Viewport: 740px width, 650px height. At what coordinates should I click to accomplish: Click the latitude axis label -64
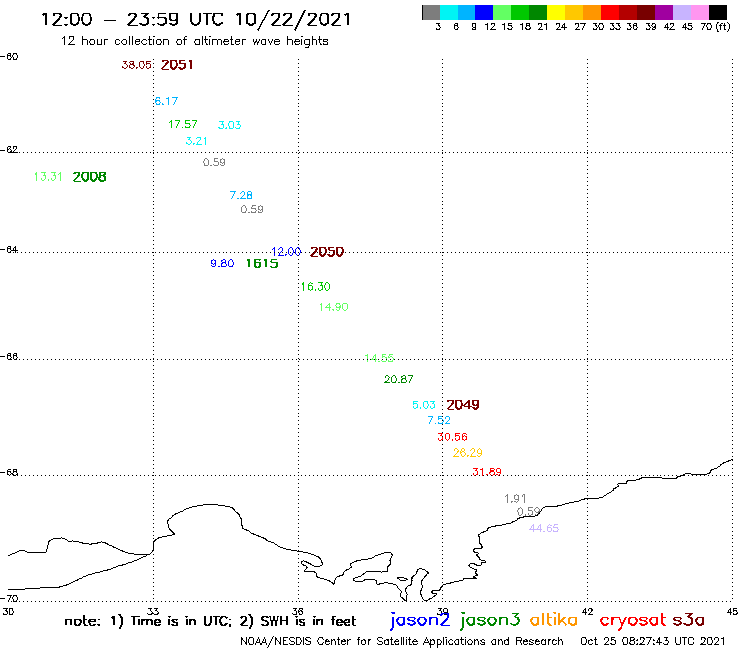click(x=9, y=249)
